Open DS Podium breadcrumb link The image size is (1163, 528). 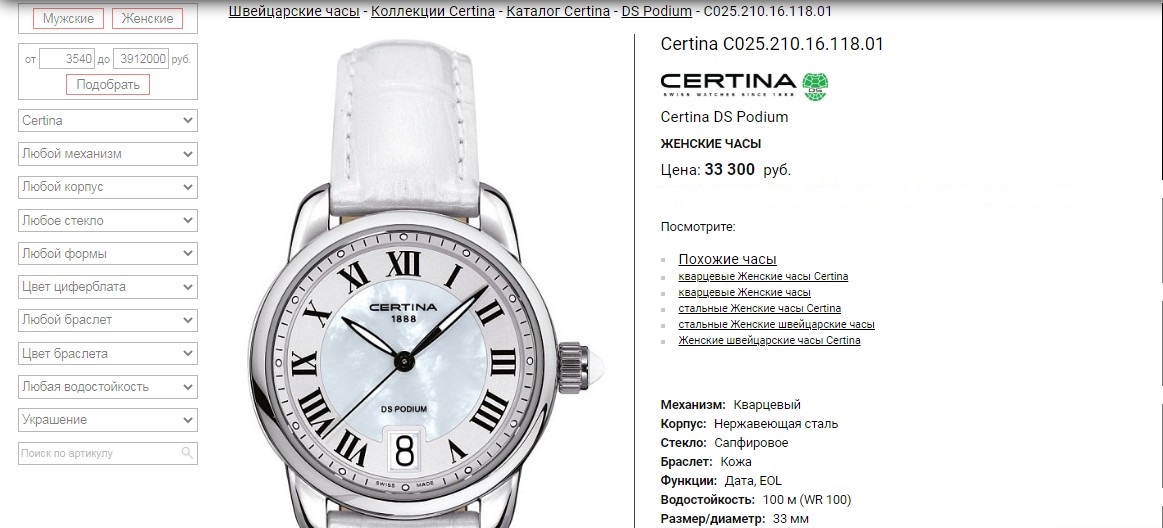click(656, 11)
